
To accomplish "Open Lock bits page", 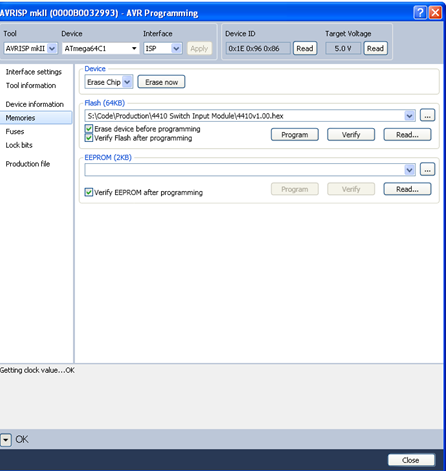I will (19, 145).
